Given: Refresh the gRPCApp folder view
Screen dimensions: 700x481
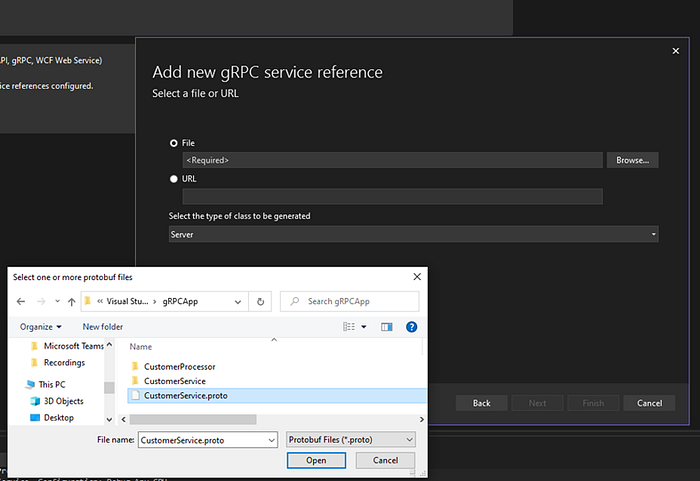Looking at the screenshot, I should click(x=260, y=301).
